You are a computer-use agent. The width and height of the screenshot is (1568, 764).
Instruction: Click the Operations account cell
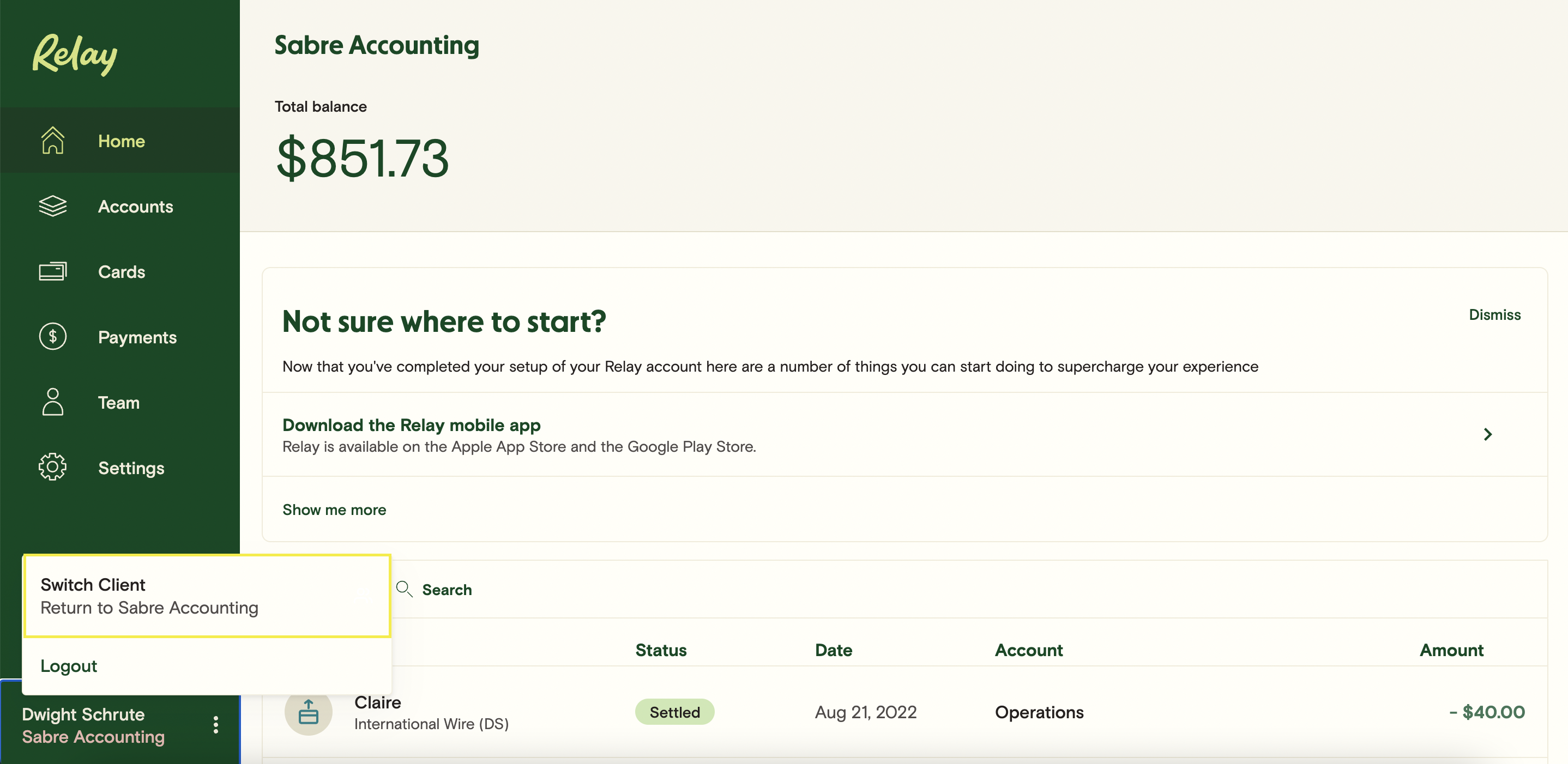click(1039, 712)
